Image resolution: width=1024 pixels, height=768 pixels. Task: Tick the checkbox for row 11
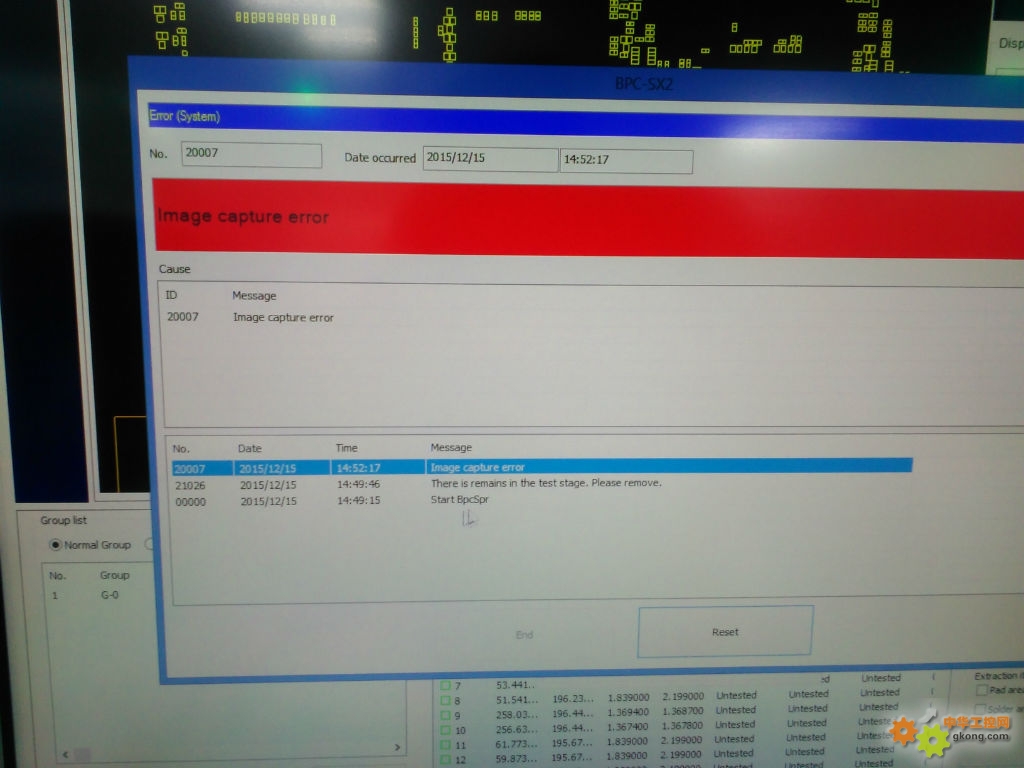point(446,744)
